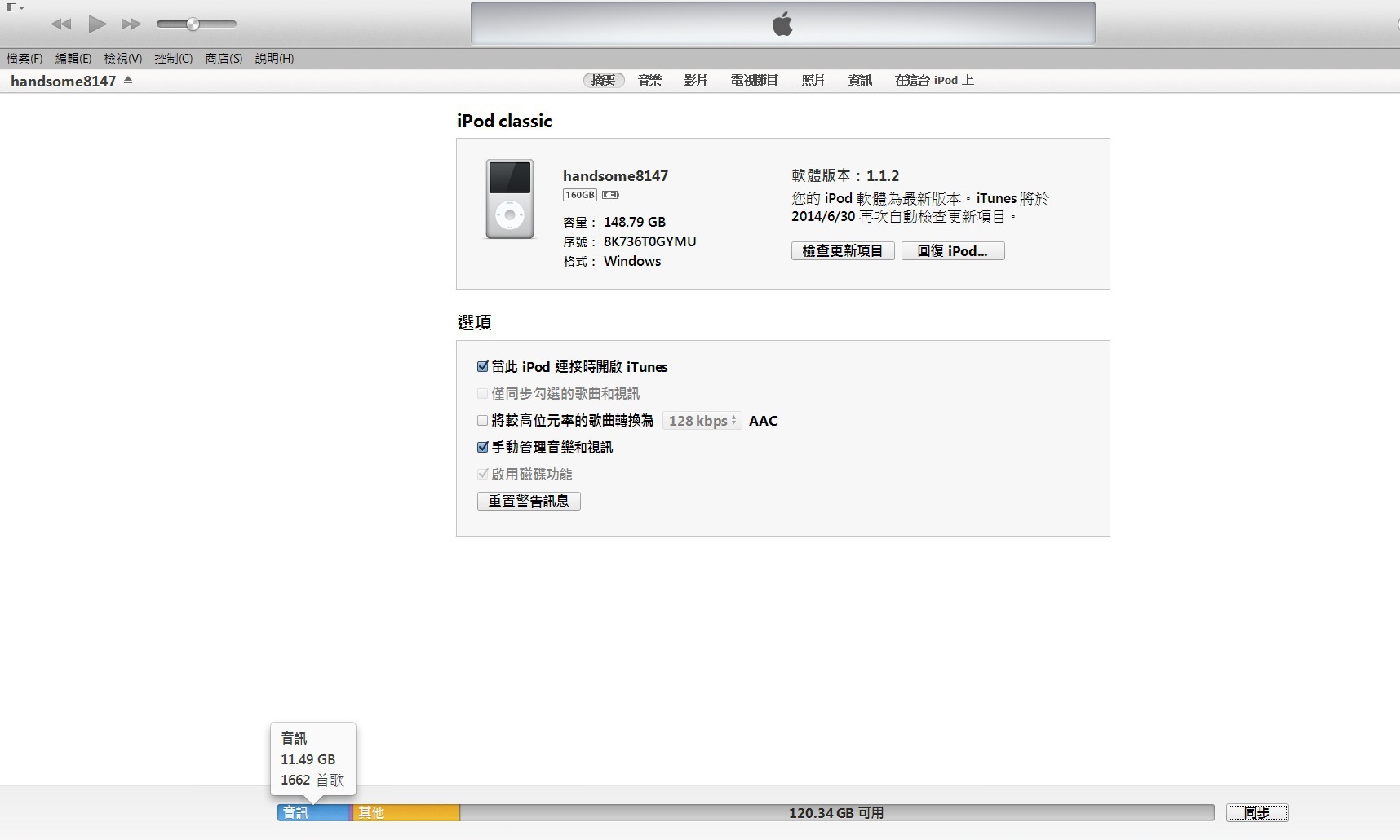Click the handsome8147 device name in header
The height and width of the screenshot is (840, 1400).
coord(63,81)
